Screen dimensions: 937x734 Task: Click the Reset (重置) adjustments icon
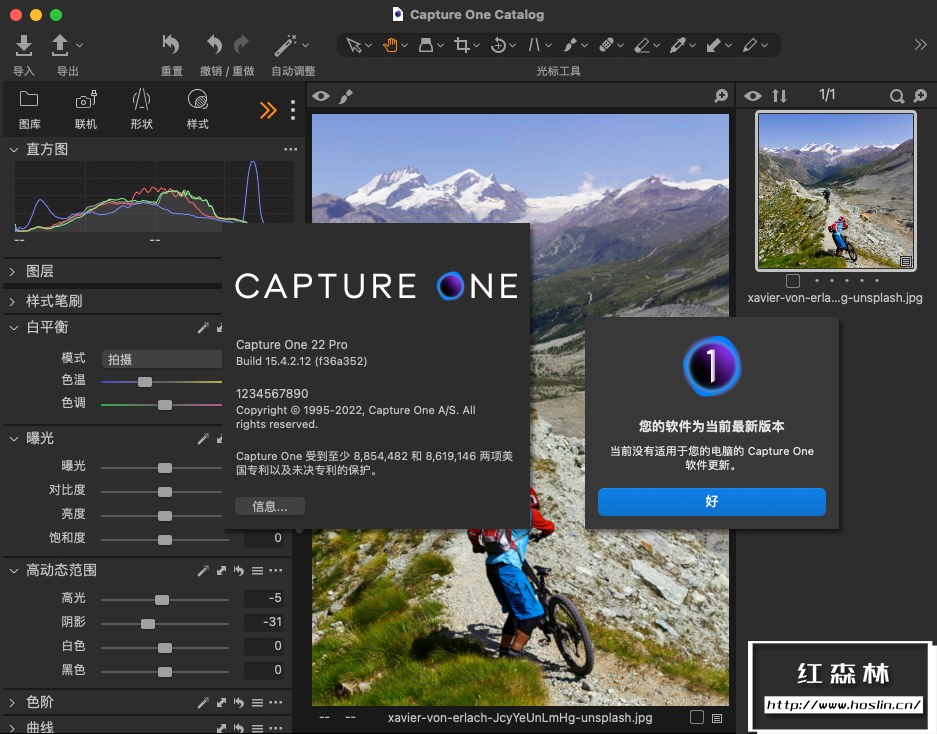coord(171,45)
